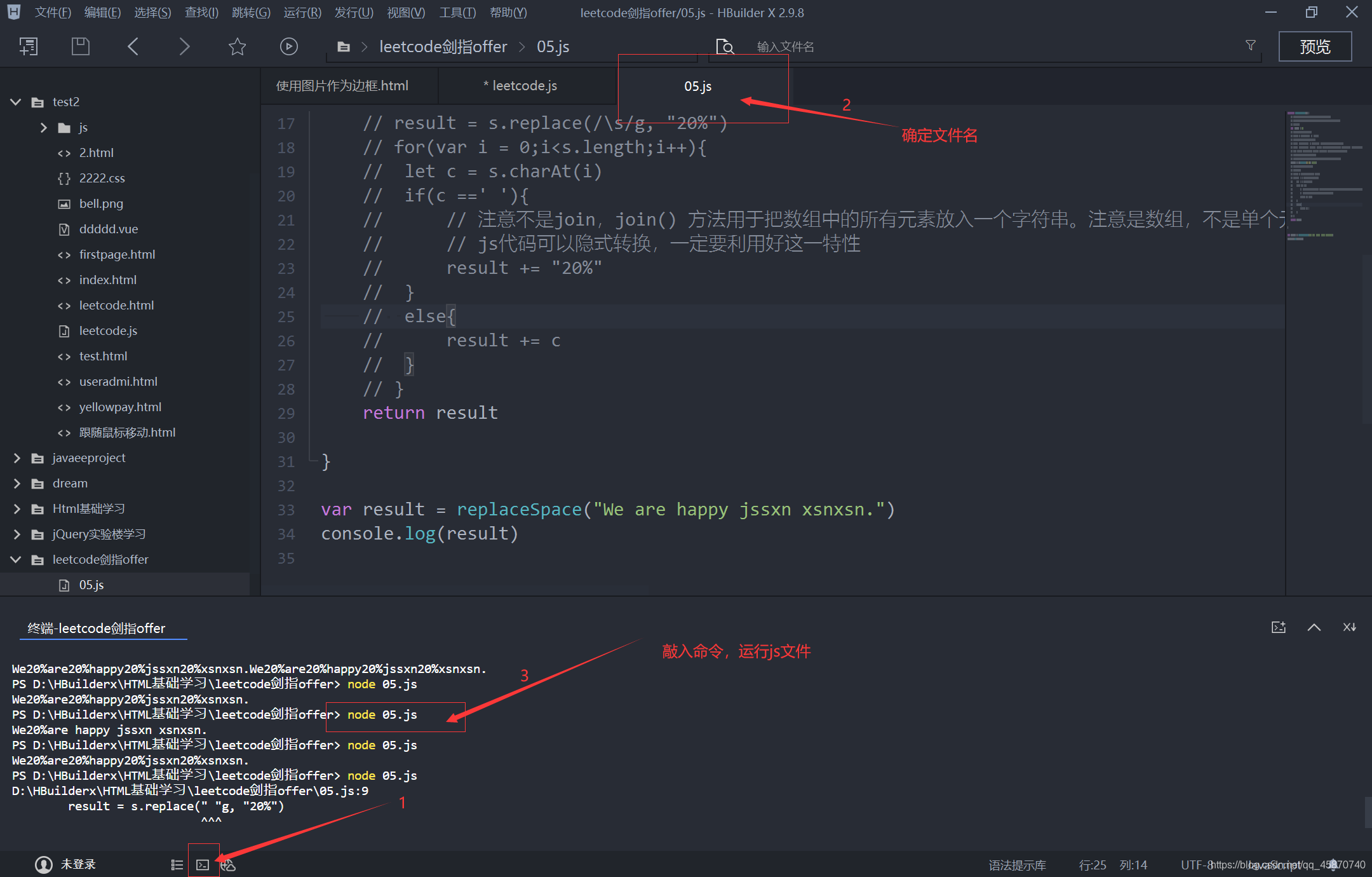Open firstpage.html in the file tree

(117, 255)
